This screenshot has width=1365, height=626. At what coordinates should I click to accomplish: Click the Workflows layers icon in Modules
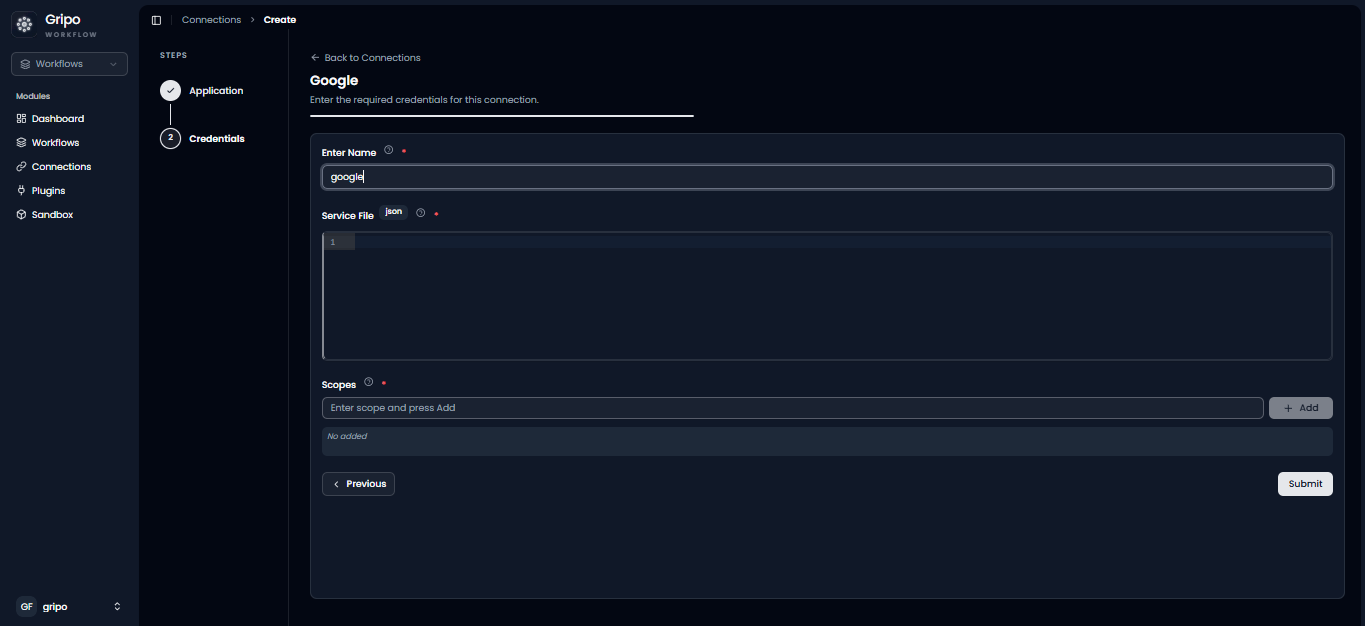click(x=21, y=143)
